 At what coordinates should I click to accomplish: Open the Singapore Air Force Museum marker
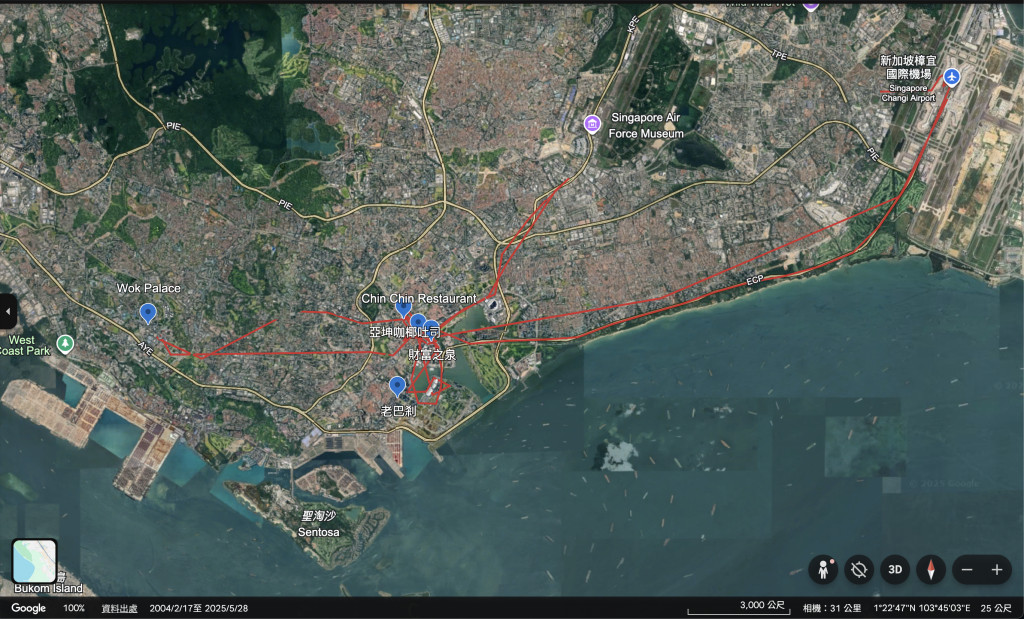point(593,123)
